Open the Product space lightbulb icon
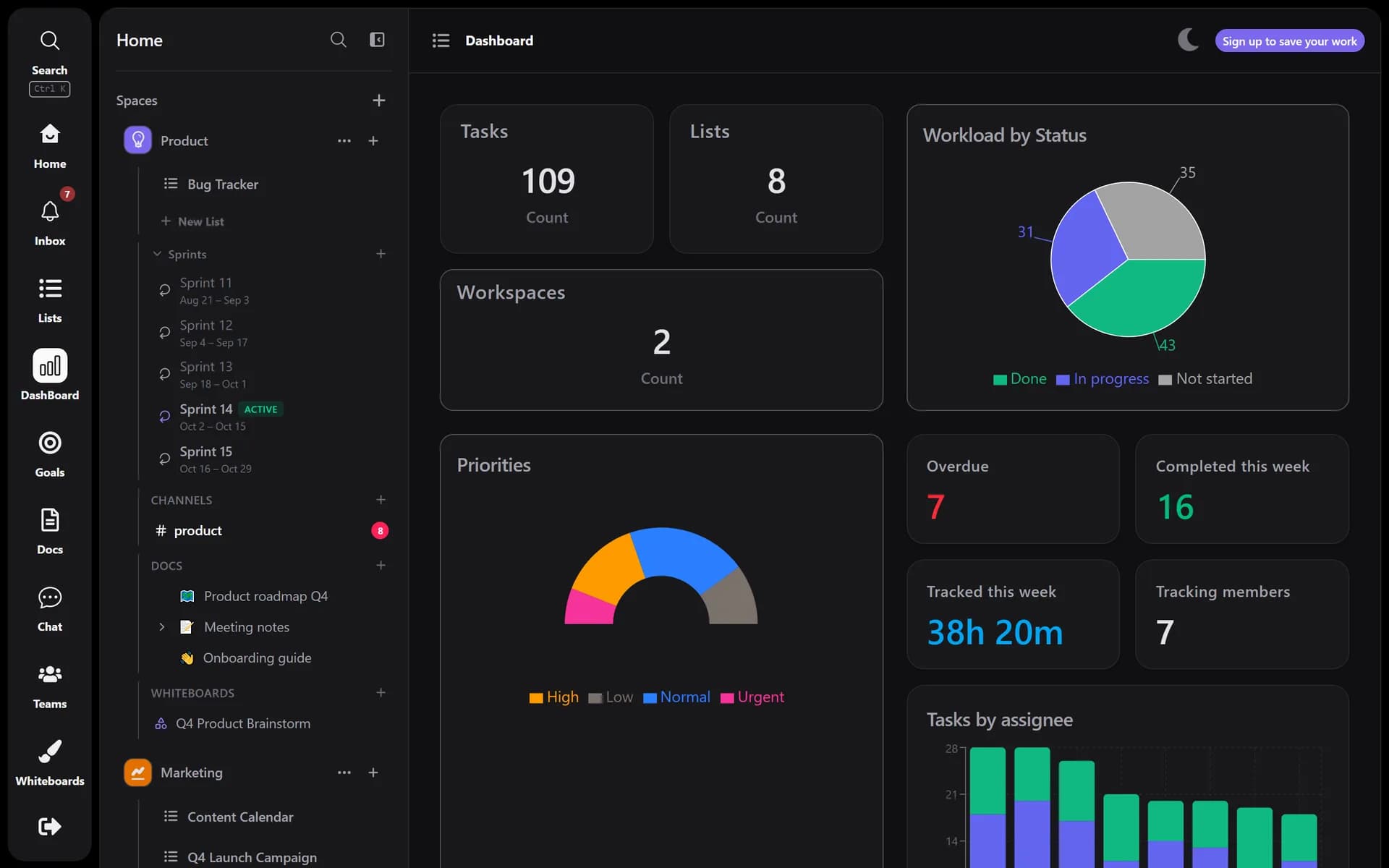The height and width of the screenshot is (868, 1389). pyautogui.click(x=137, y=140)
